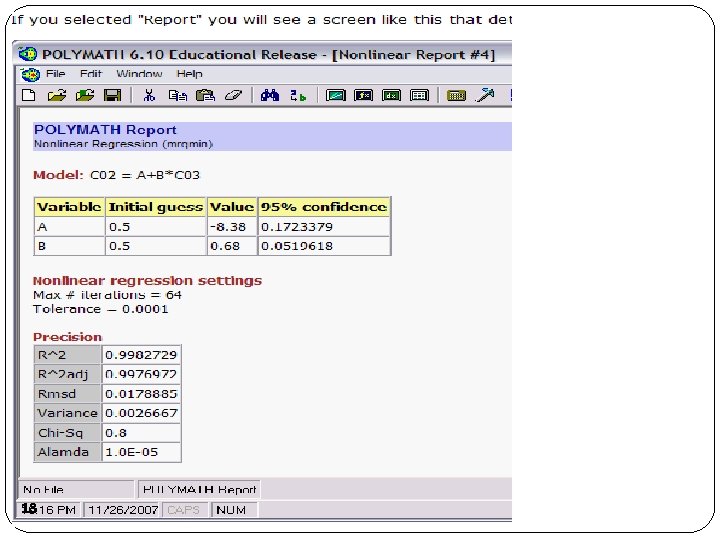Click the Variable column header
720x540 pixels.
[69, 207]
